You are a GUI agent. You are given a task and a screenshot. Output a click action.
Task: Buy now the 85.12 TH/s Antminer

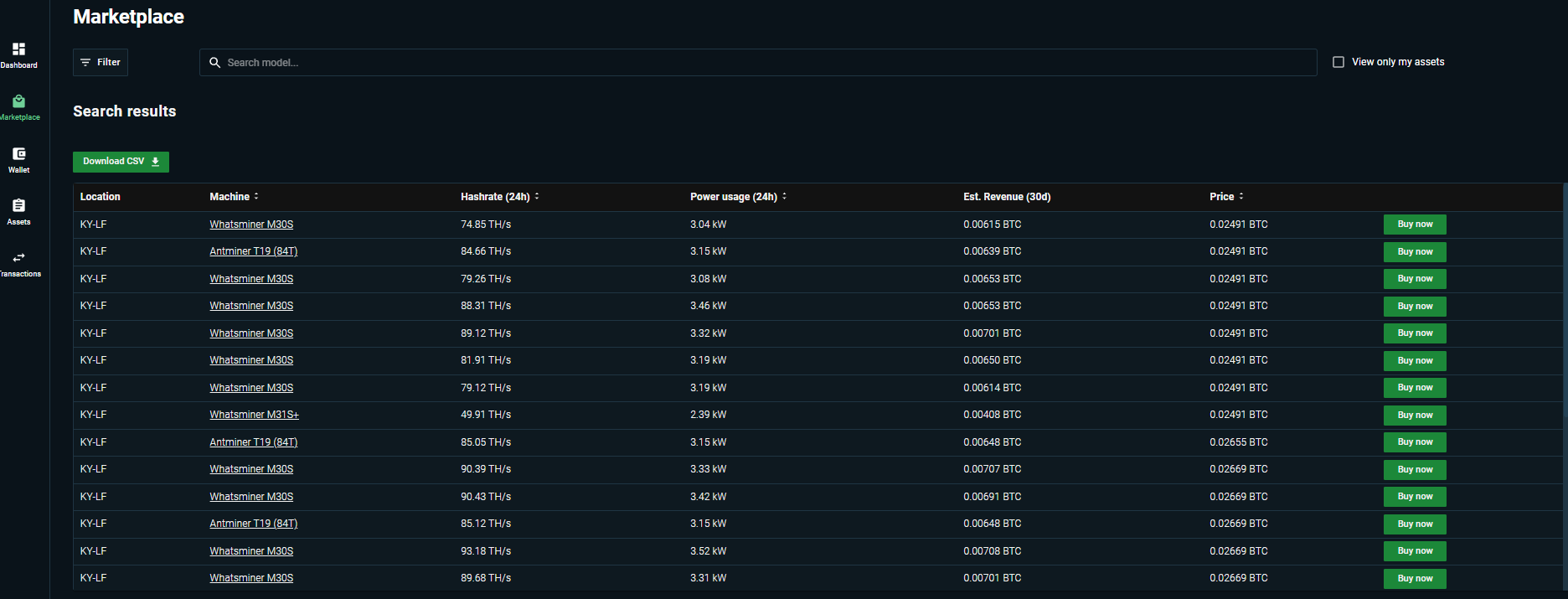click(x=1415, y=524)
